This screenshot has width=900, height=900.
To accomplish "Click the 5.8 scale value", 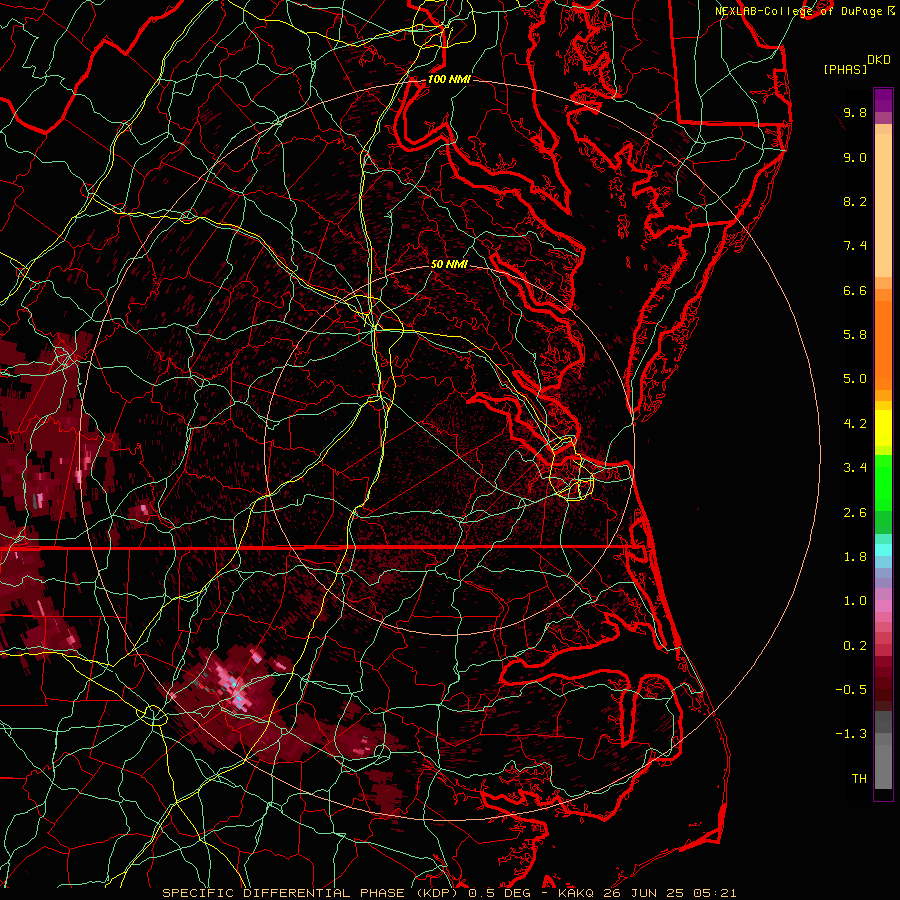I will pos(855,335).
